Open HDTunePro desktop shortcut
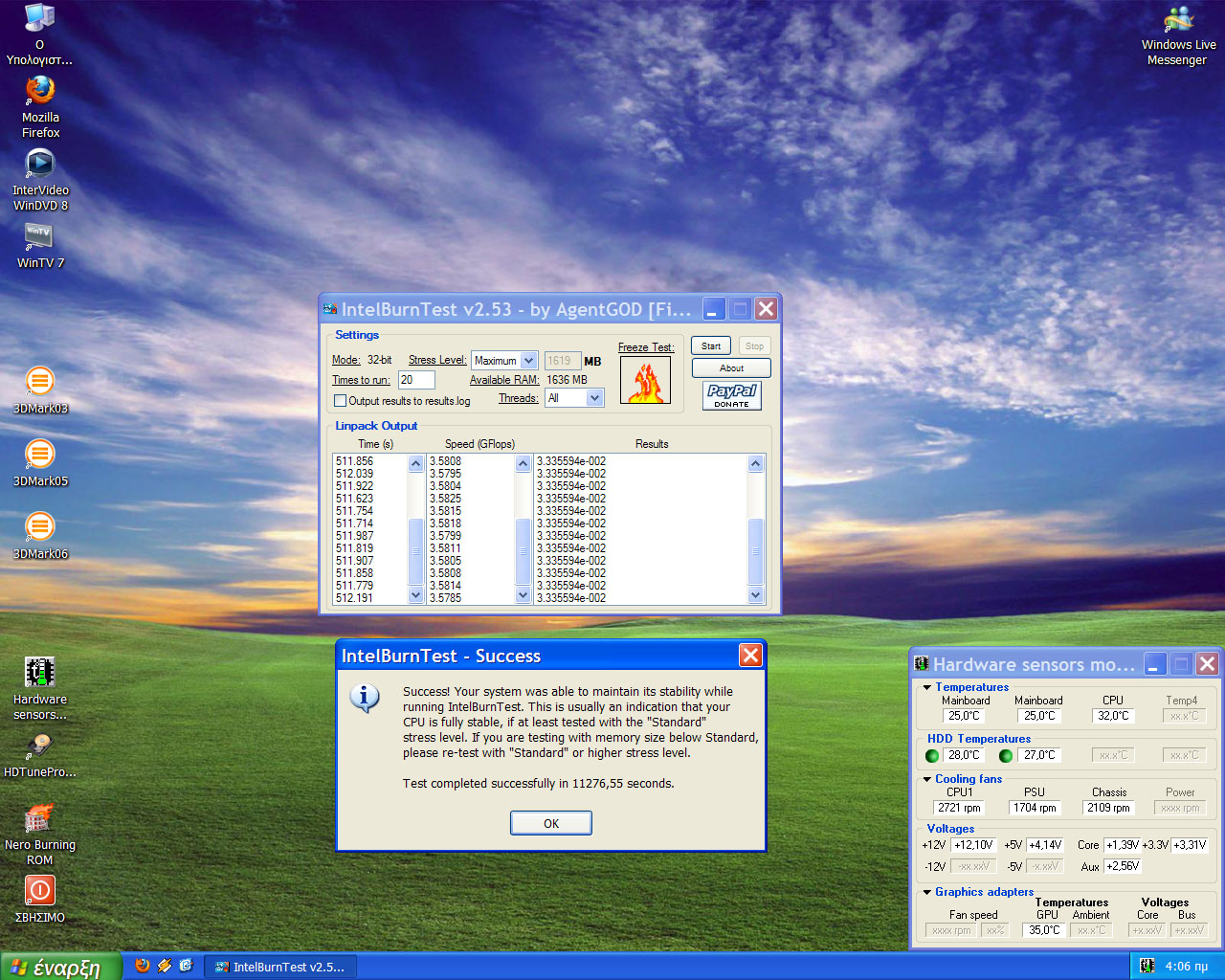 (40, 746)
